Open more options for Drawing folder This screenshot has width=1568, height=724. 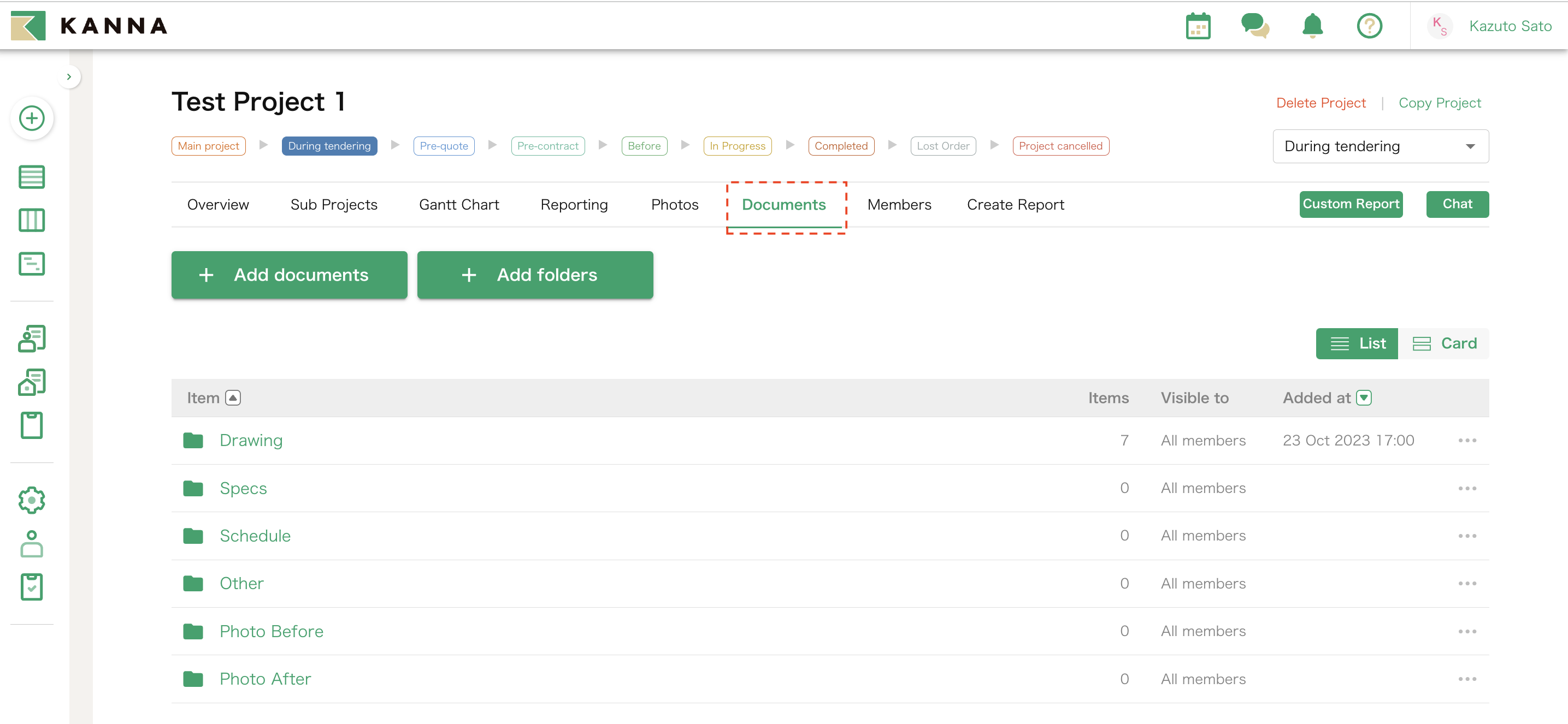click(1466, 441)
